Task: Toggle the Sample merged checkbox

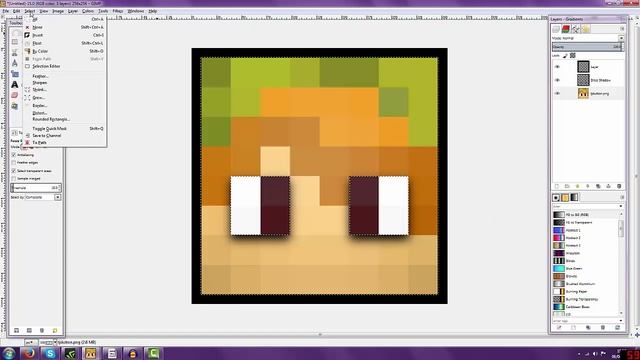Action: [14, 179]
